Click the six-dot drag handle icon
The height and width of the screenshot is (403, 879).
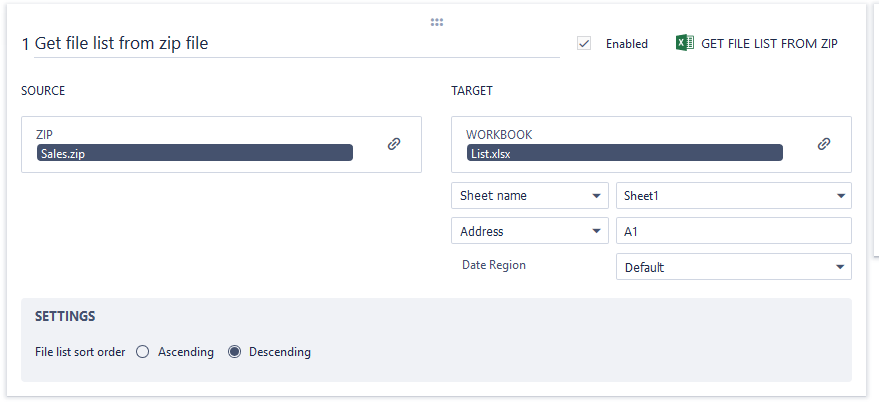coord(437,22)
